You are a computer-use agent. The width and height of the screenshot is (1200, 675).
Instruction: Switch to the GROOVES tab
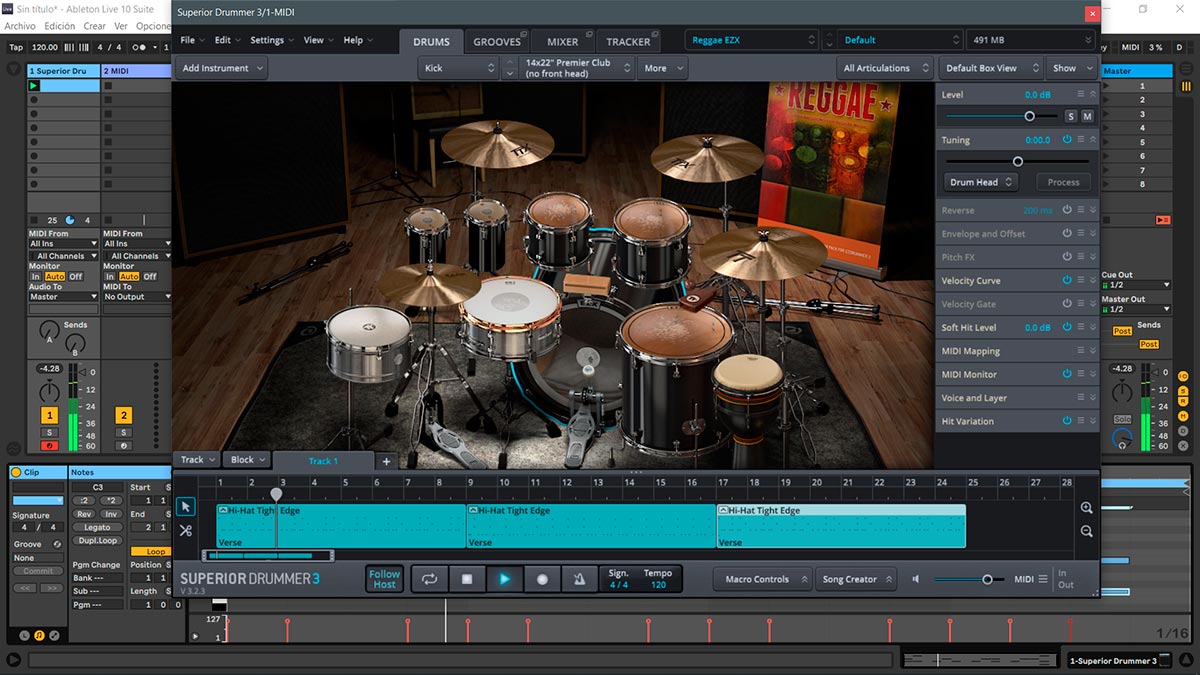(497, 42)
